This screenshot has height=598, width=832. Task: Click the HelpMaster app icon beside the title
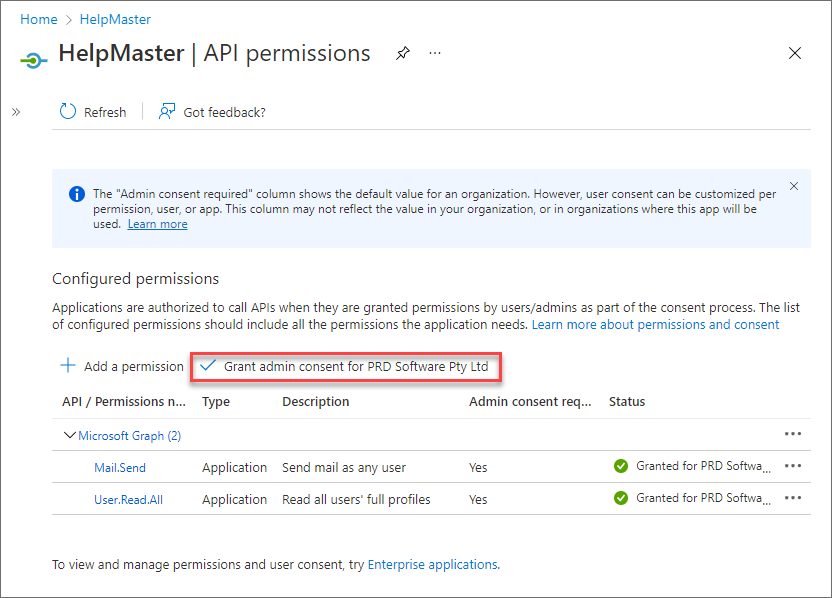[x=34, y=60]
